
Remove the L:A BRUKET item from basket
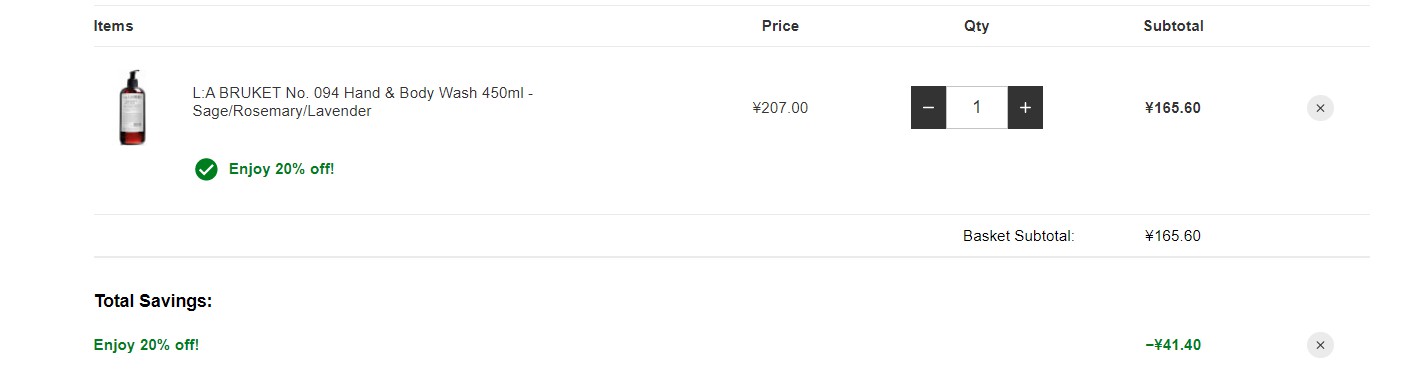tap(1320, 108)
